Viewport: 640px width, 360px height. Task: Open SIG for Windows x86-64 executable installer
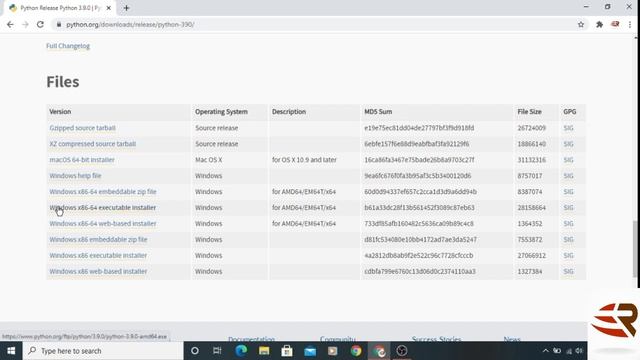(568, 207)
